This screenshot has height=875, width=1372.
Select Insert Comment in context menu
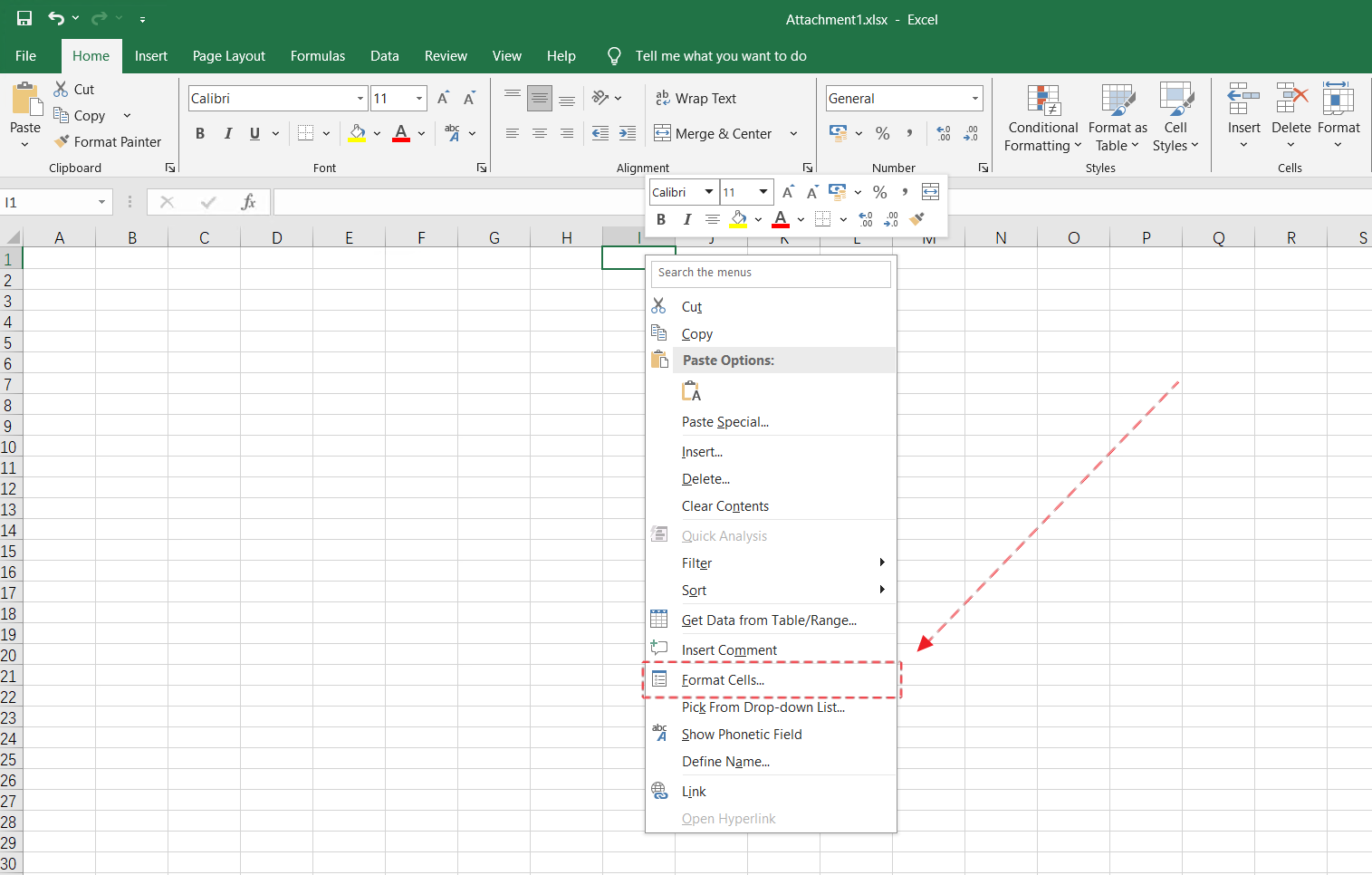(x=771, y=649)
